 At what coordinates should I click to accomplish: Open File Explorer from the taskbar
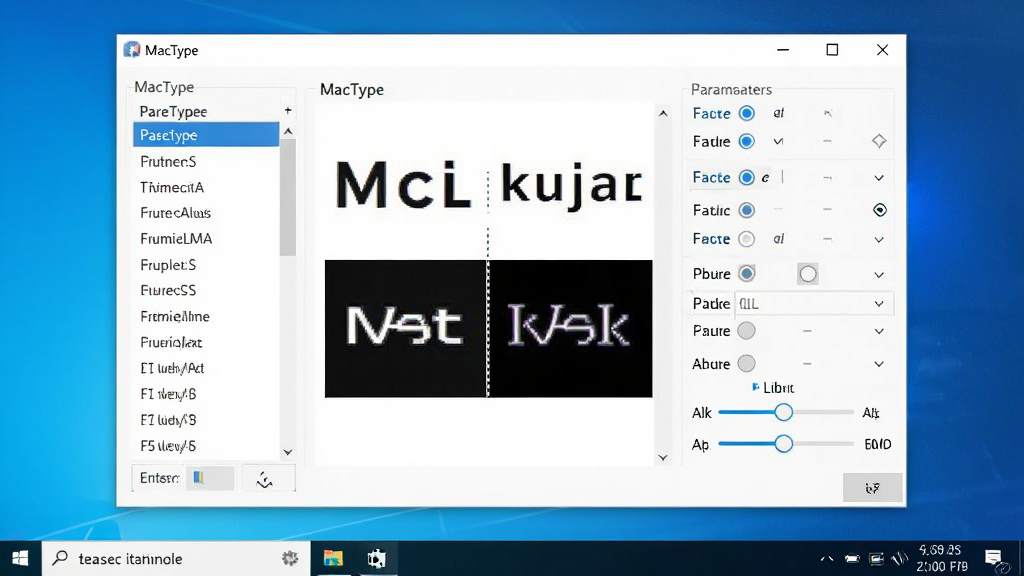click(333, 558)
